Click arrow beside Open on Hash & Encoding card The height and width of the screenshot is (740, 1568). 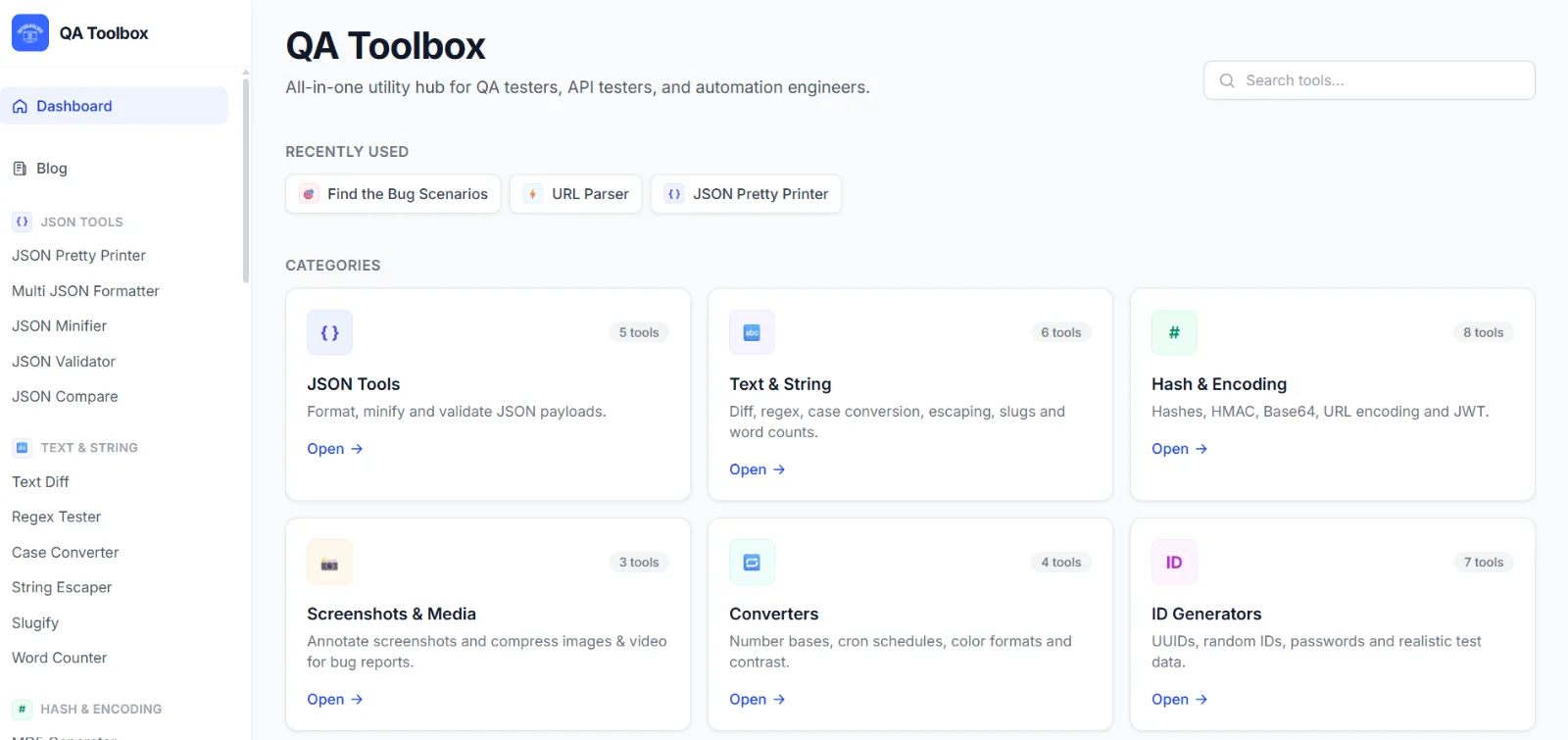coord(1201,449)
